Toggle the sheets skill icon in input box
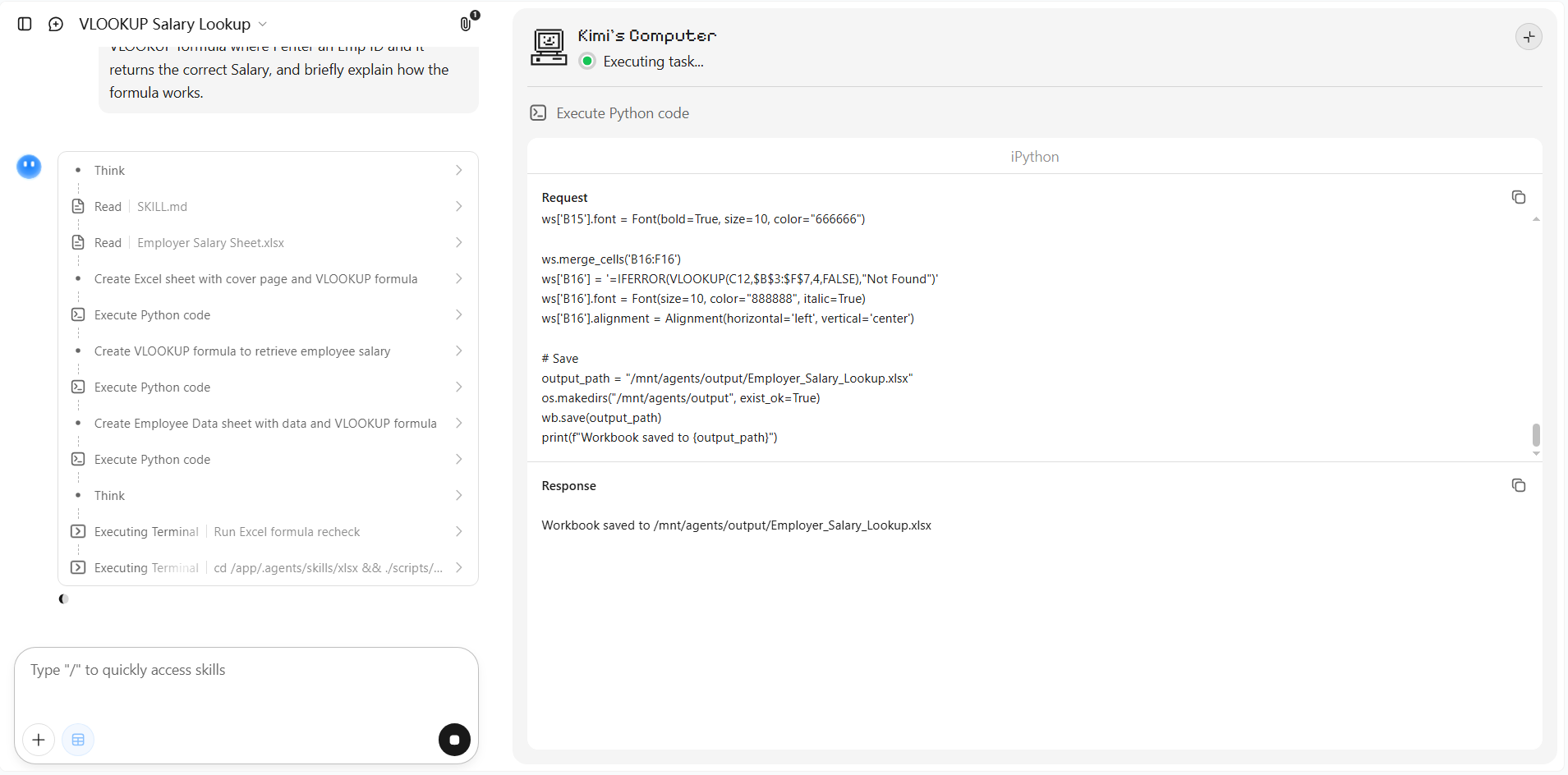Screen dimensions: 1568x775 78,740
